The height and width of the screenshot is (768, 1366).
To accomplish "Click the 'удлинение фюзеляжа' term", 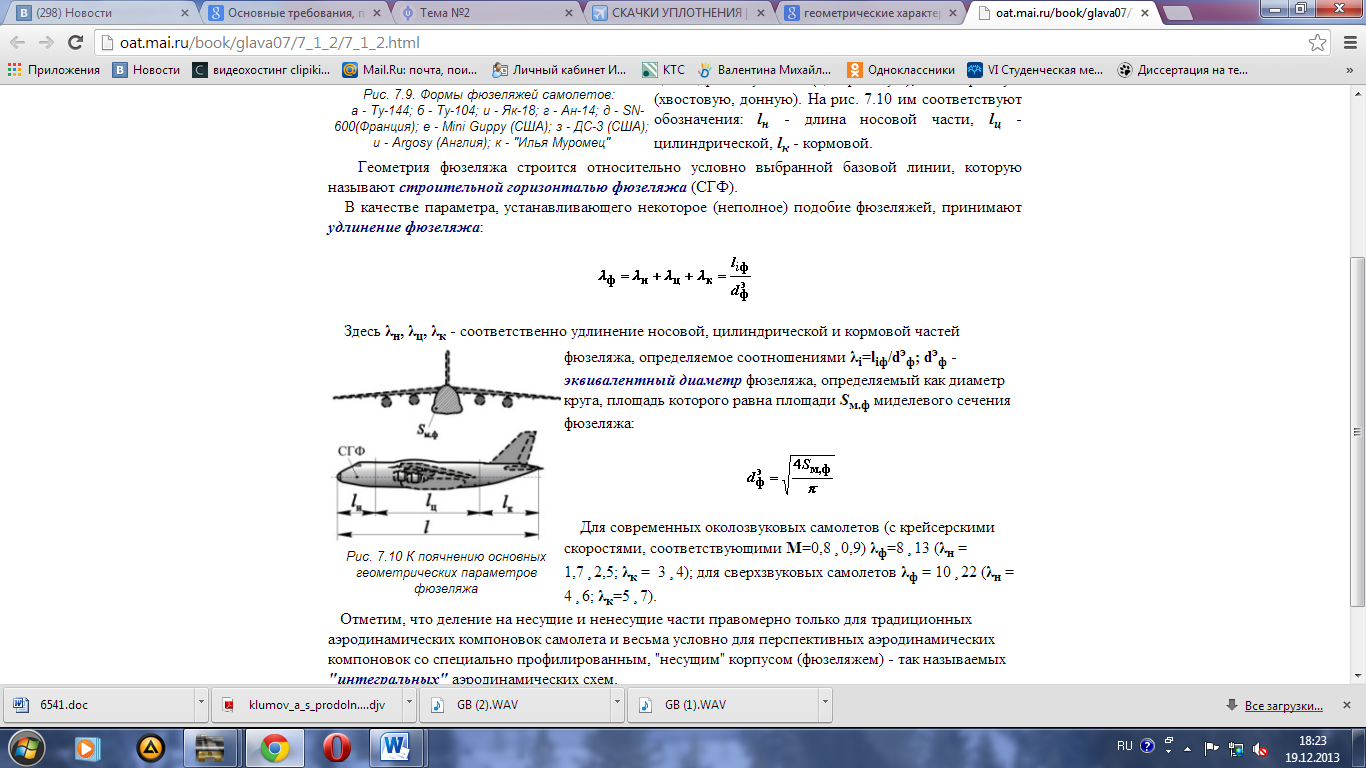I will 403,227.
